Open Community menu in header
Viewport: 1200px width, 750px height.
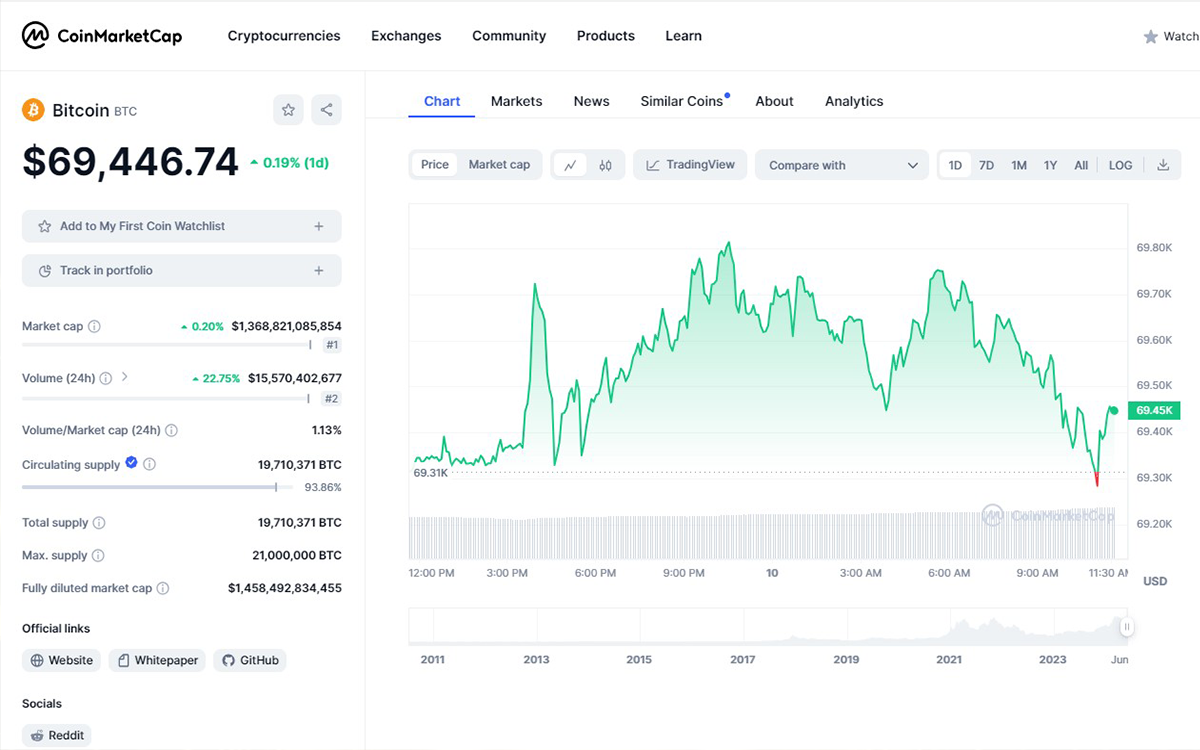pos(509,36)
